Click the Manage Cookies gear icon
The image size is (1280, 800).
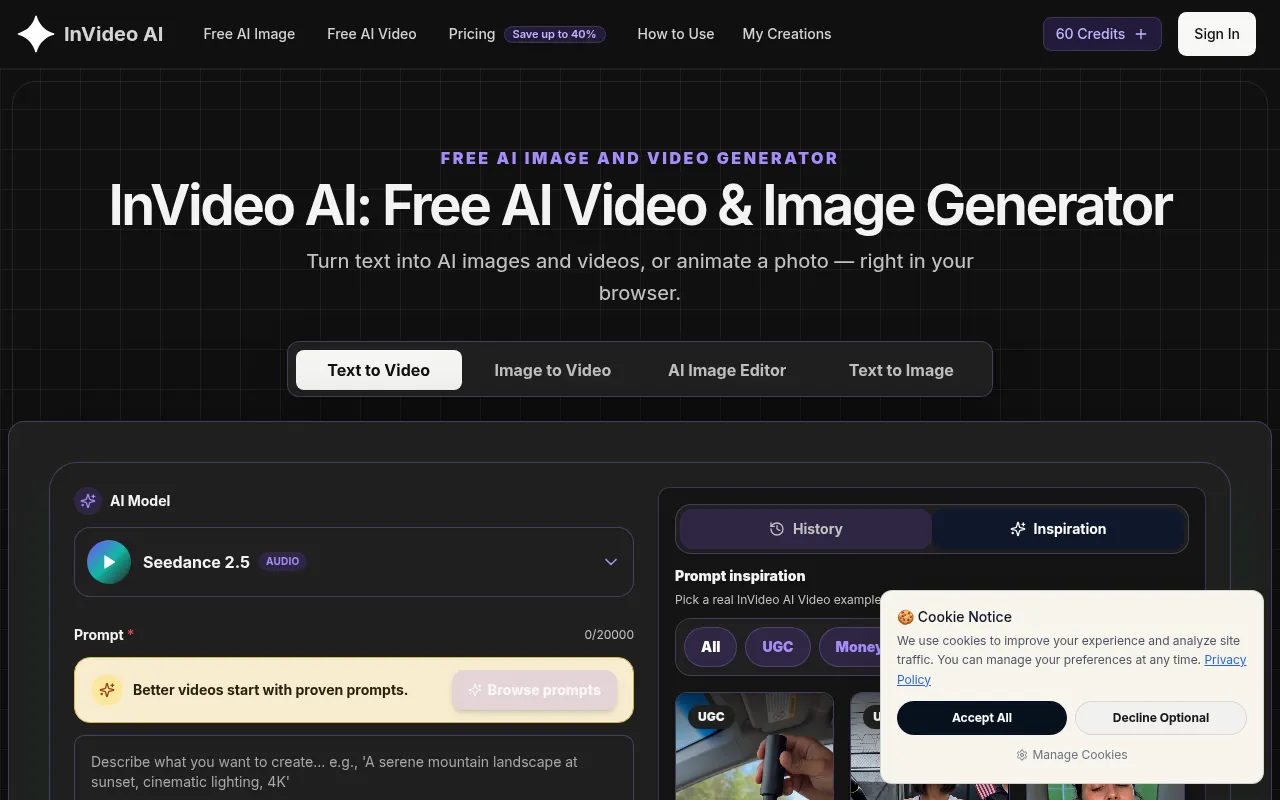tap(1022, 755)
